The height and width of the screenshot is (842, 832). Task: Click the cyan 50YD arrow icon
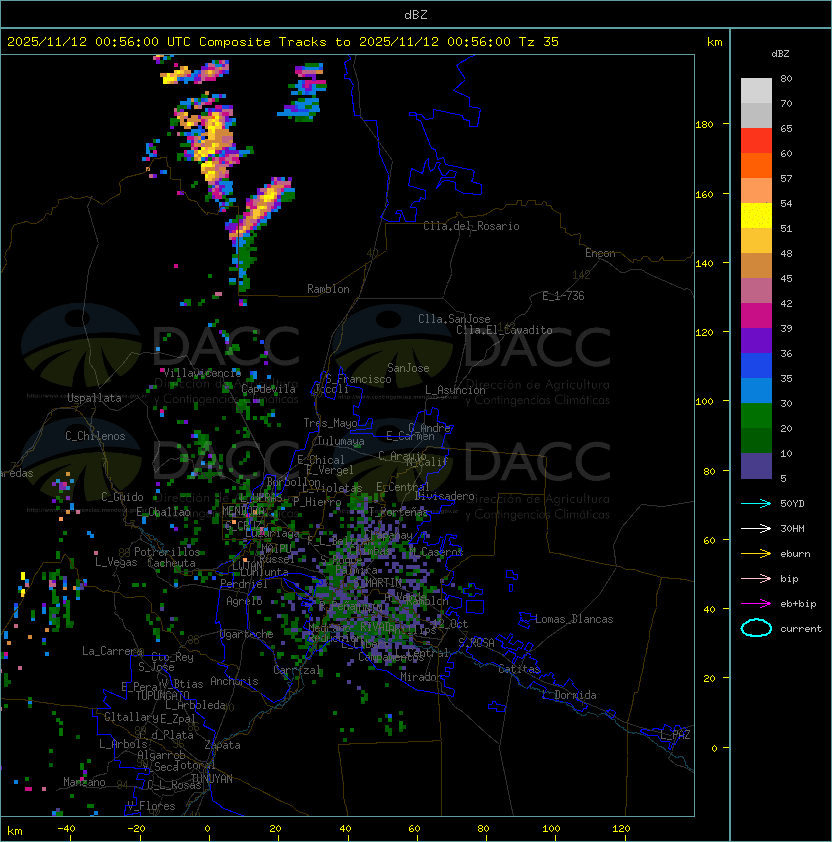(x=756, y=504)
